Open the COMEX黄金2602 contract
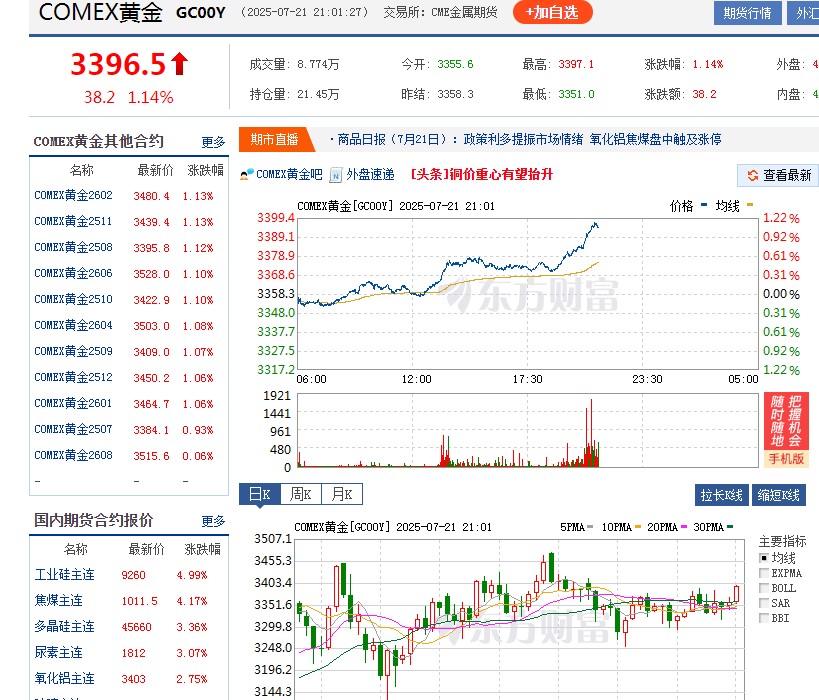819x700 pixels. pos(73,195)
